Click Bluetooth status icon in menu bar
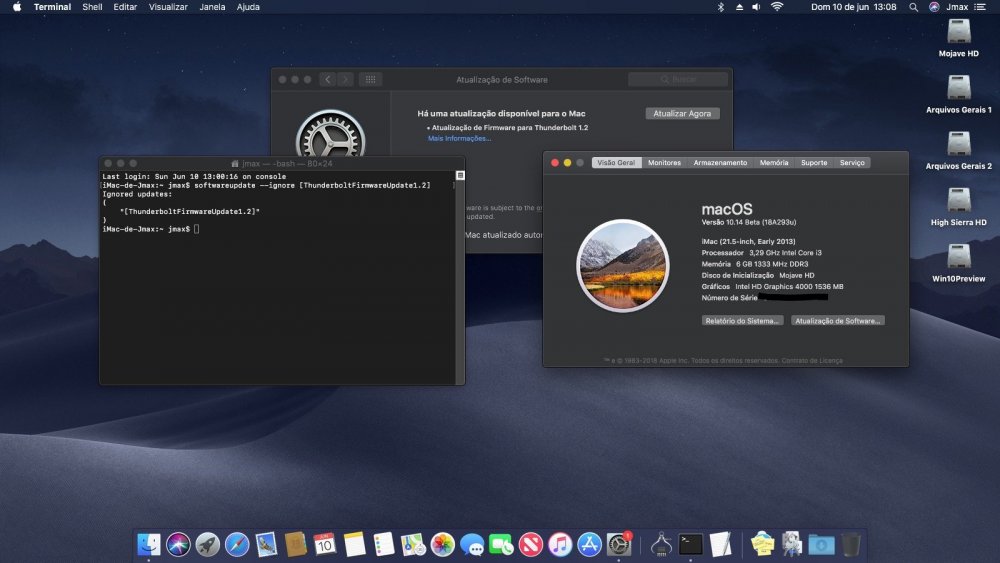The width and height of the screenshot is (1000, 563). (721, 7)
